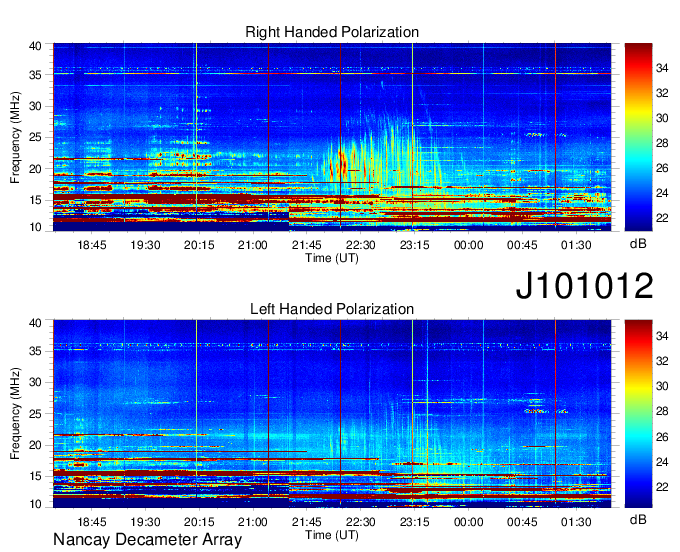680x552 pixels.
Task: Click the 24 dB tick on Right Handed color bar
Action: (x=662, y=193)
